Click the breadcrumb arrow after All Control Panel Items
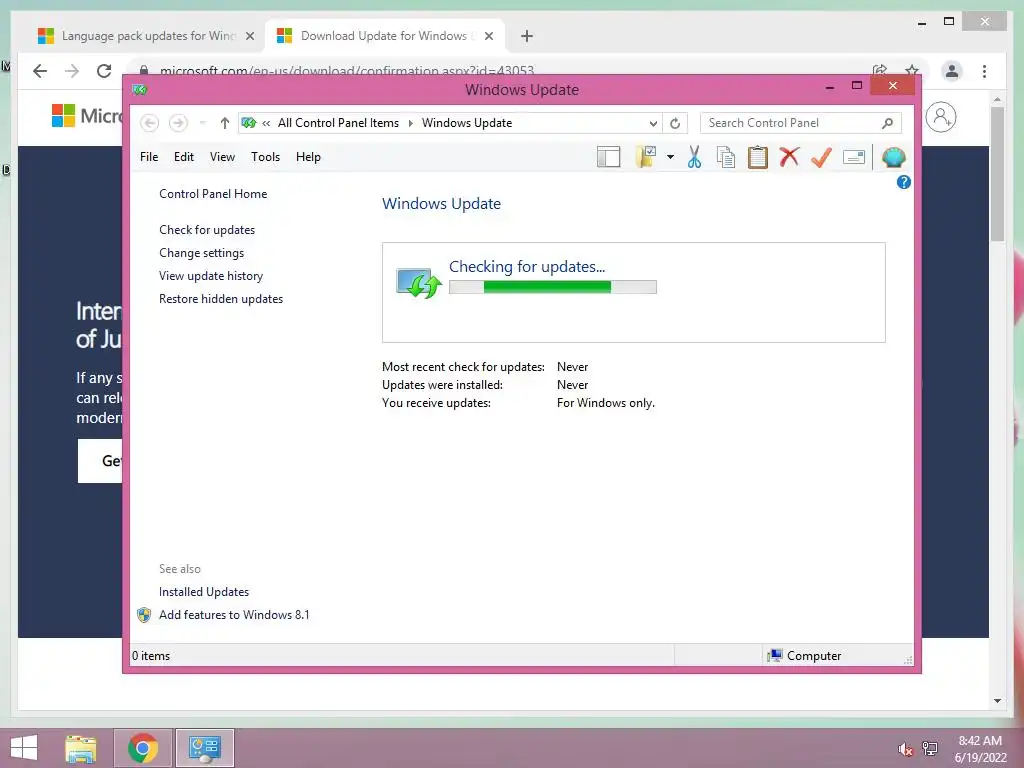Screen dimensions: 1024x768 (411, 123)
